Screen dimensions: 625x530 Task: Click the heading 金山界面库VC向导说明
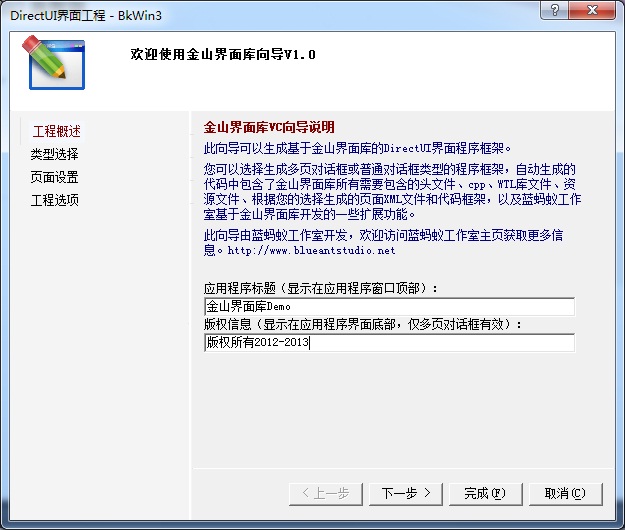269,128
